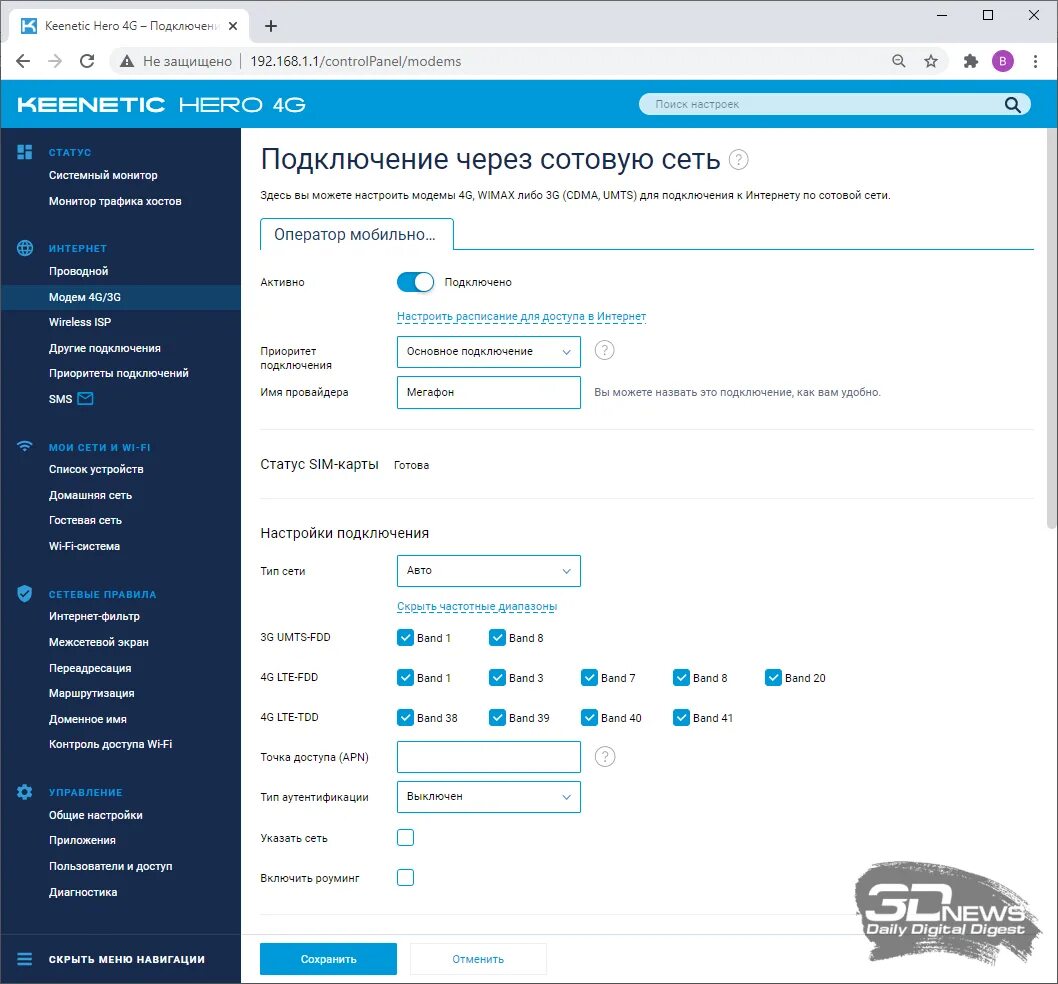Screen dimensions: 1058x984
Task: Uncheck 3G UMTS-FDD Band 1
Action: pyautogui.click(x=405, y=638)
